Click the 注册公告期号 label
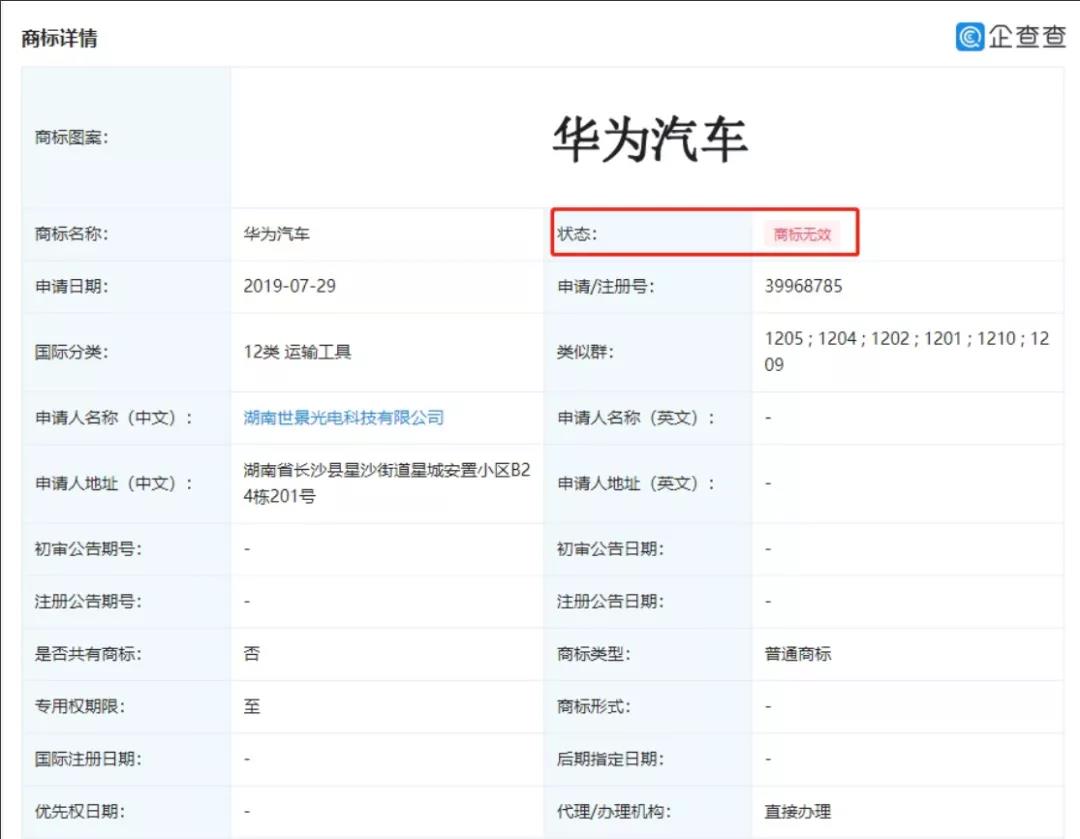 88,601
